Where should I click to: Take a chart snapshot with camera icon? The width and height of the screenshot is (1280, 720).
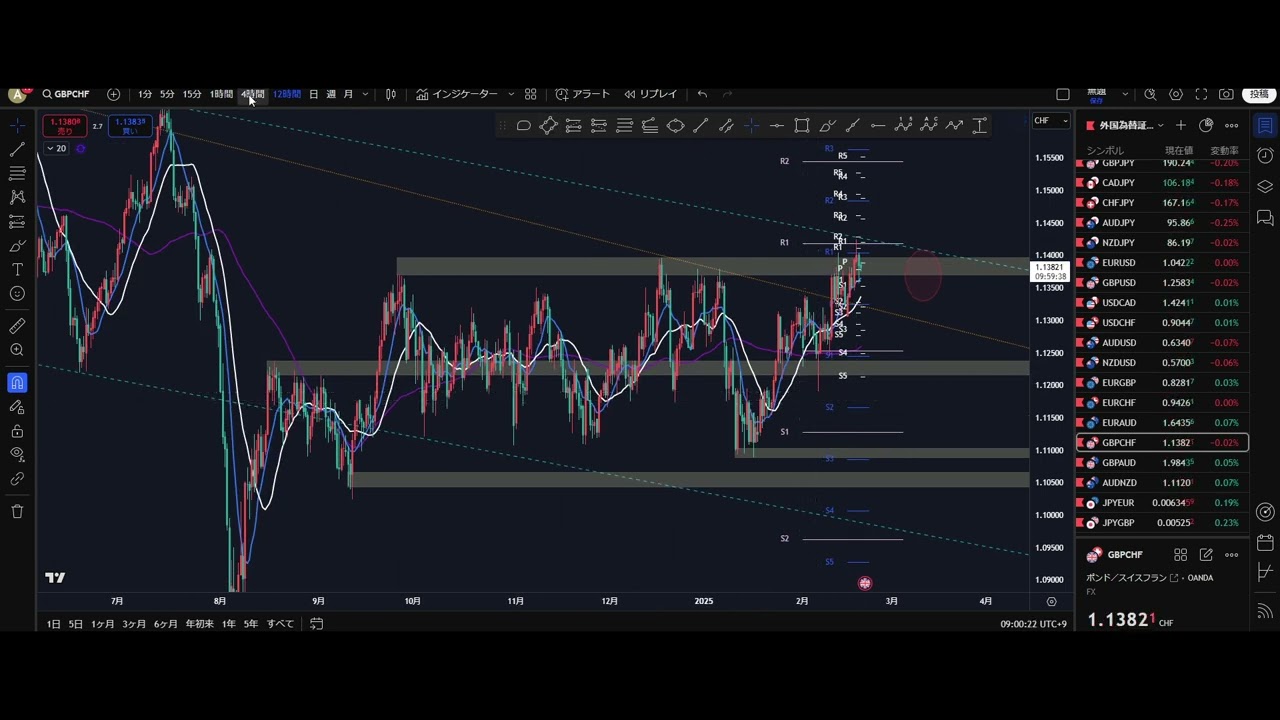[1226, 94]
